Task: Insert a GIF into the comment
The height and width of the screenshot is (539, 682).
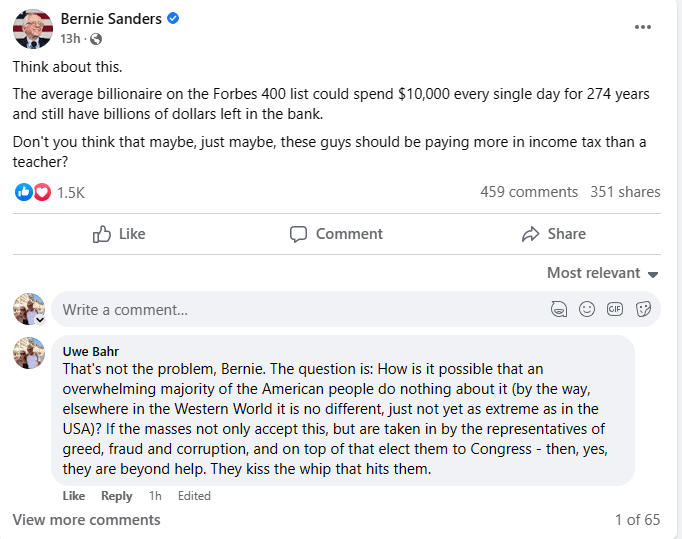Action: (615, 309)
